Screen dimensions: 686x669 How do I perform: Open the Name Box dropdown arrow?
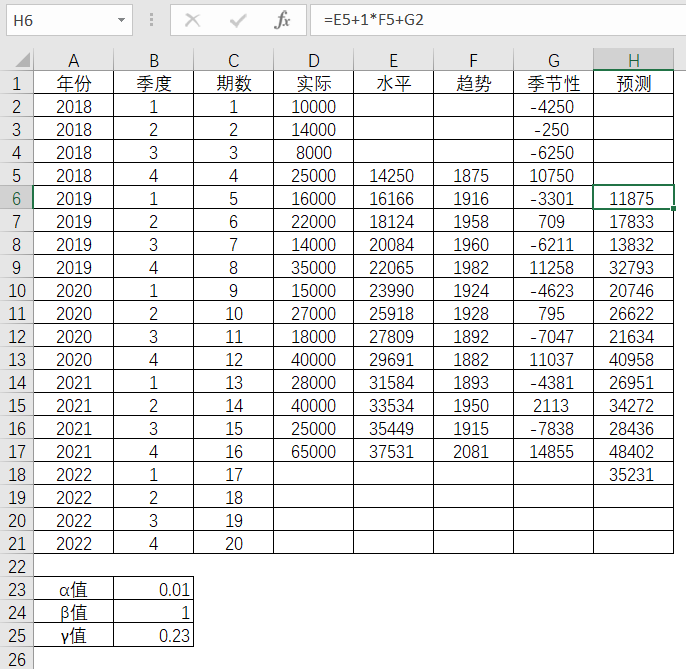pyautogui.click(x=121, y=20)
